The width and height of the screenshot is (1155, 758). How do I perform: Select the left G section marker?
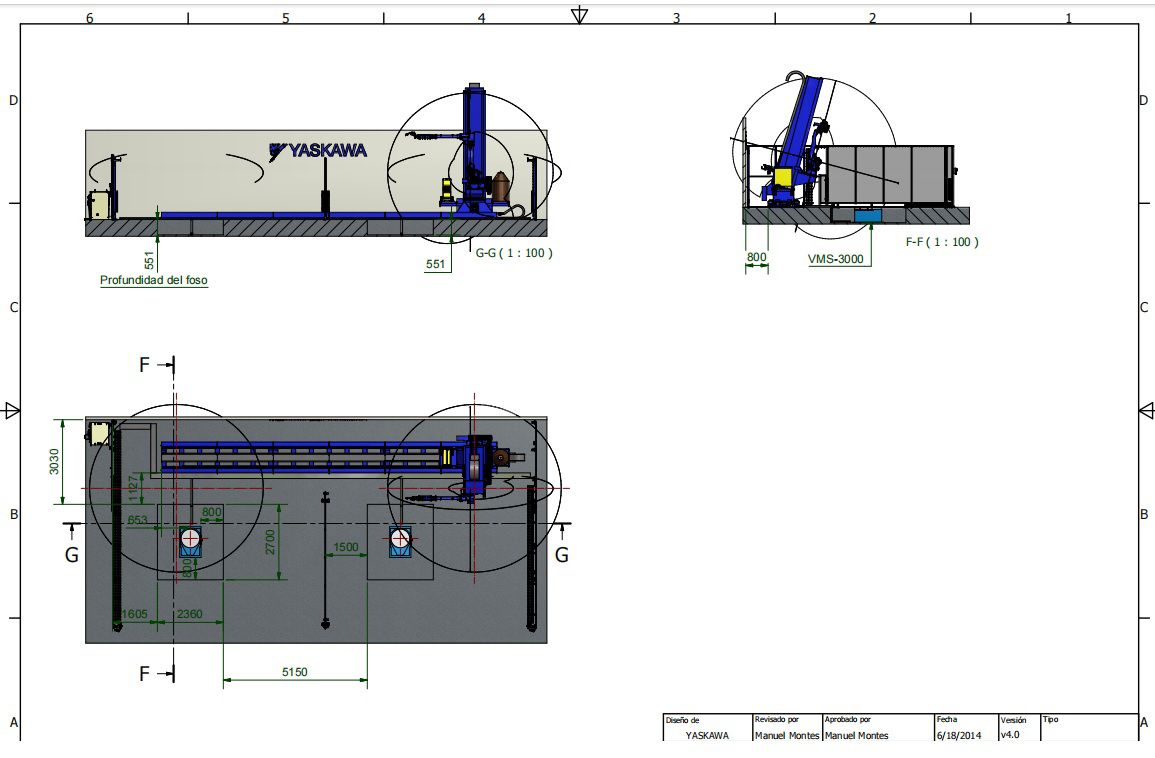tap(71, 555)
